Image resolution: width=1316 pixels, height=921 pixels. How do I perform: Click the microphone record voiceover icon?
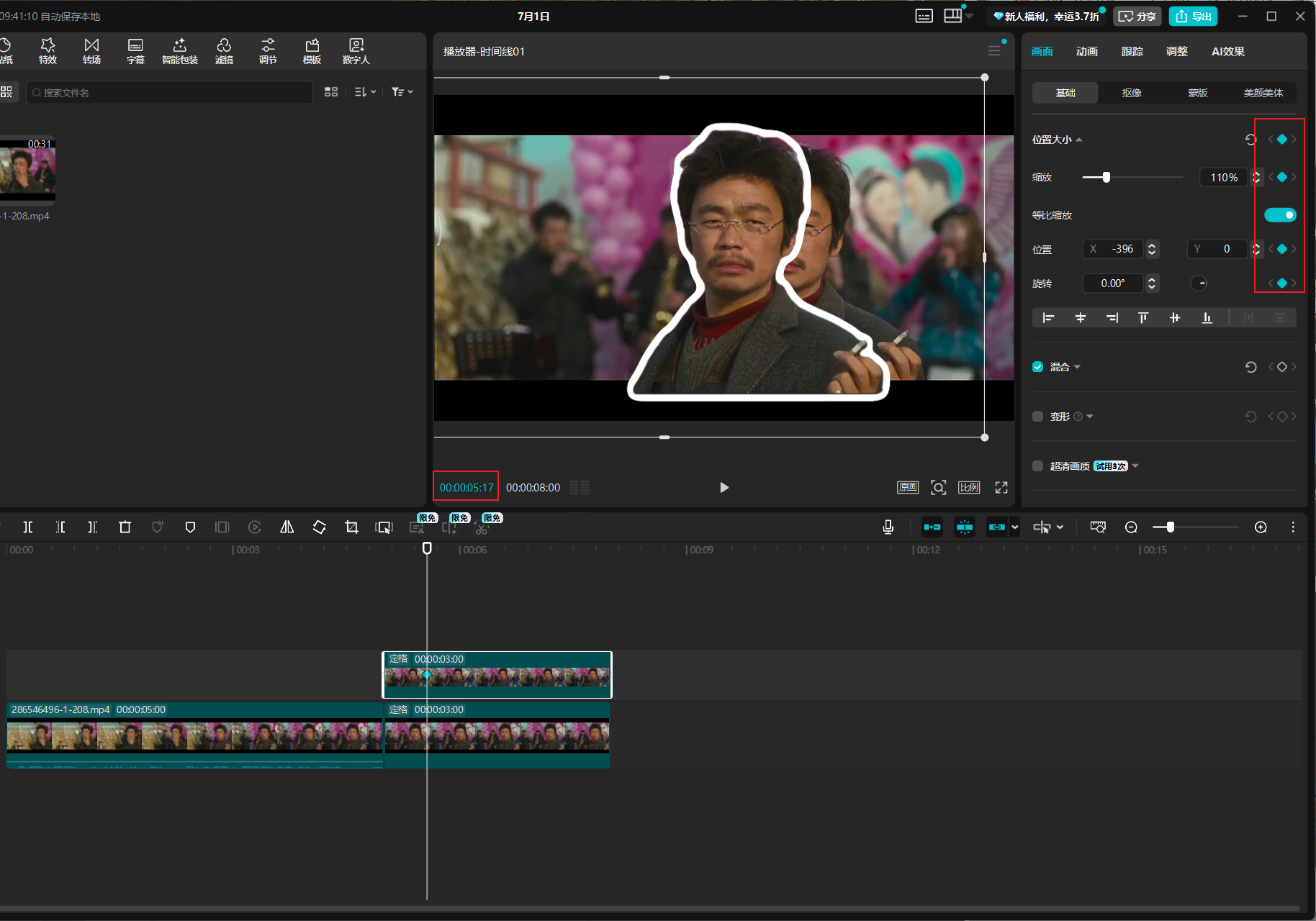(x=888, y=527)
